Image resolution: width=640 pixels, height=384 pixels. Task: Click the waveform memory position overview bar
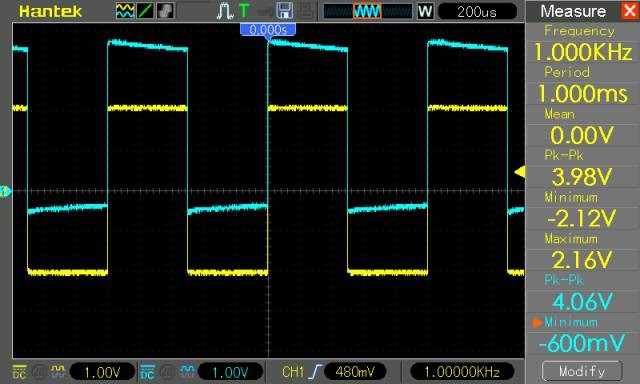[368, 11]
